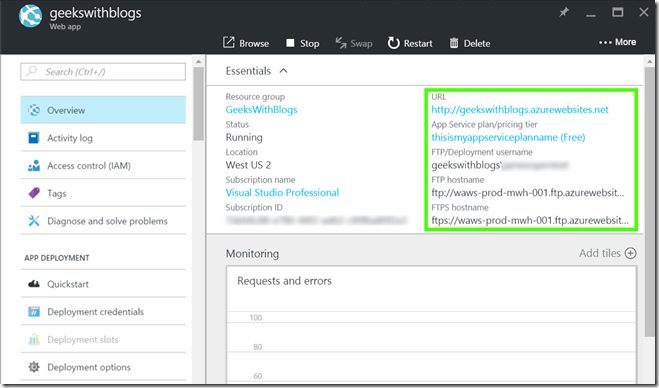Collapse the Essentials section chevron
Screen dimensions: 659x388
coord(284,71)
